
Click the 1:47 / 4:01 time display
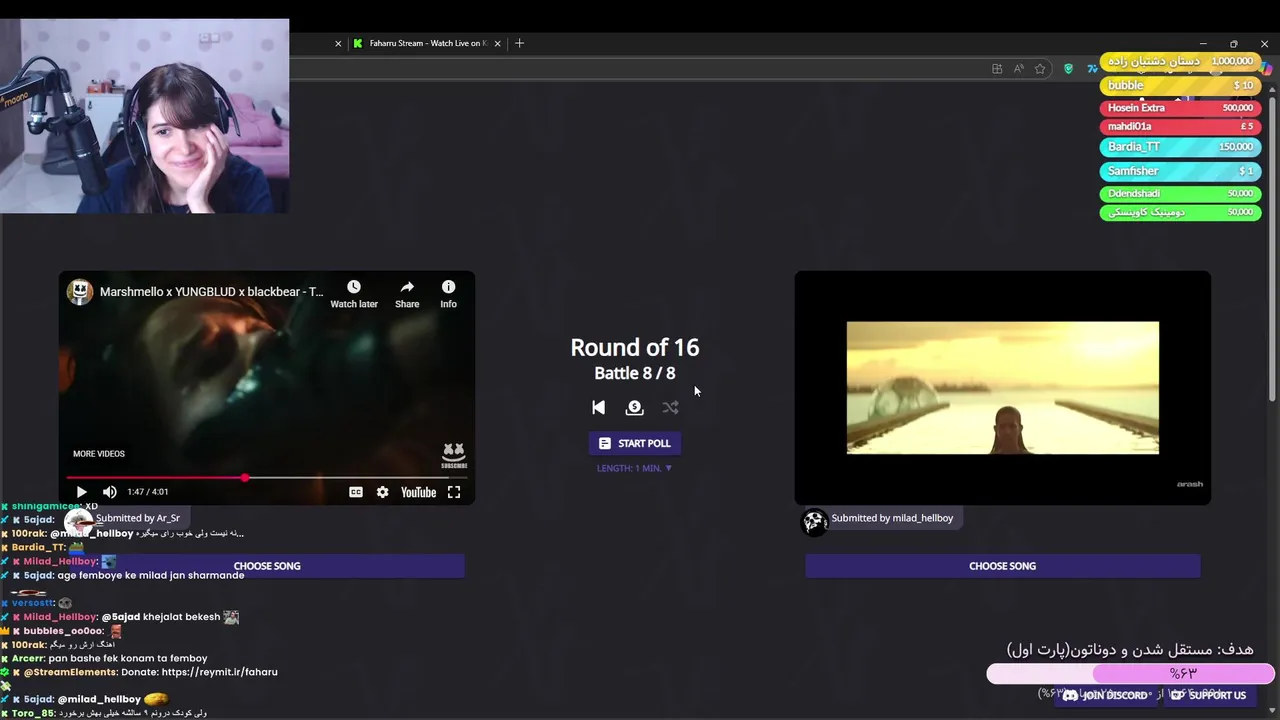148,492
